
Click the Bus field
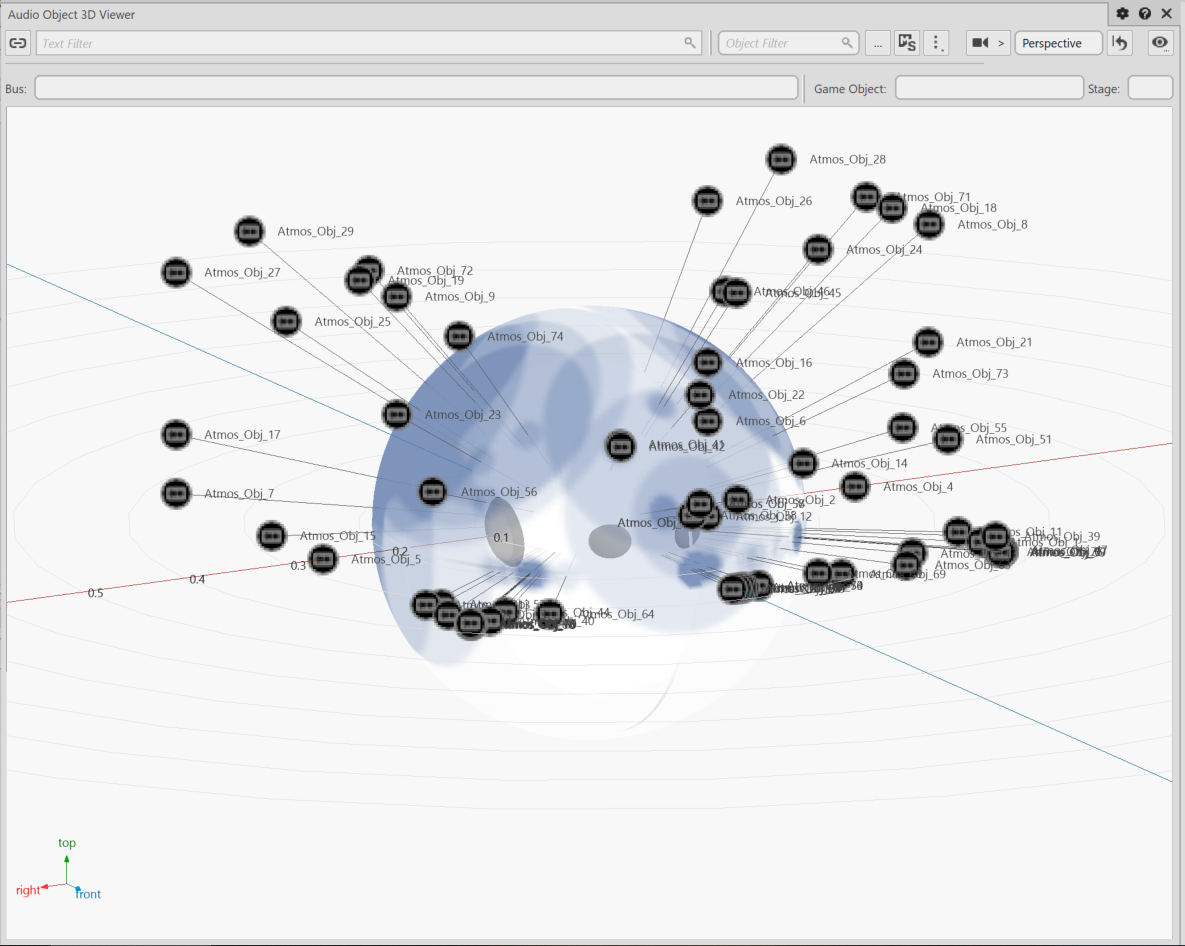(416, 88)
